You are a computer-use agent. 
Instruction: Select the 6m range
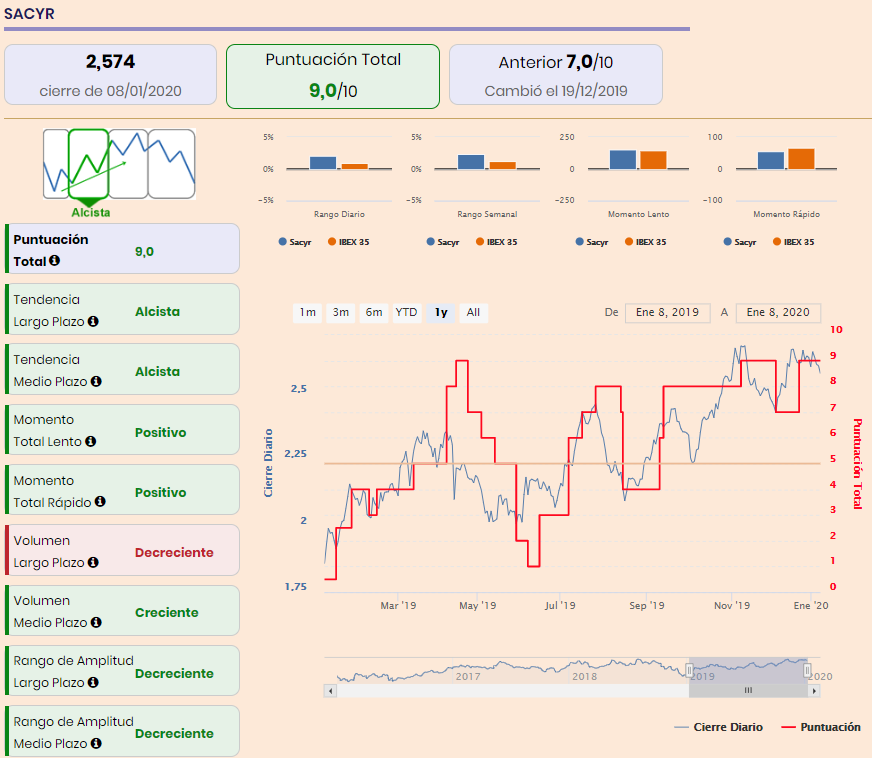click(374, 313)
